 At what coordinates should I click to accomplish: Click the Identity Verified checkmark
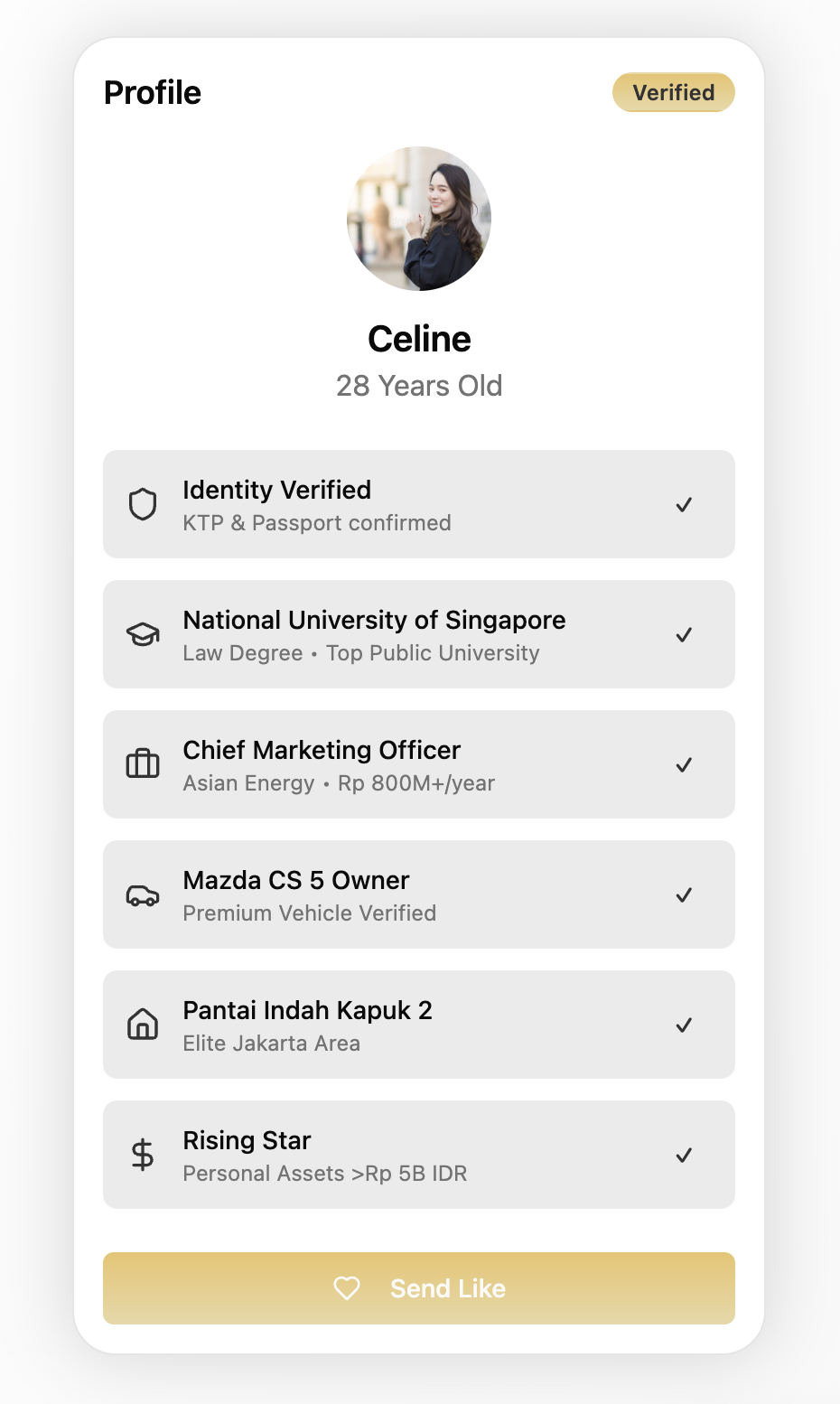(x=684, y=505)
